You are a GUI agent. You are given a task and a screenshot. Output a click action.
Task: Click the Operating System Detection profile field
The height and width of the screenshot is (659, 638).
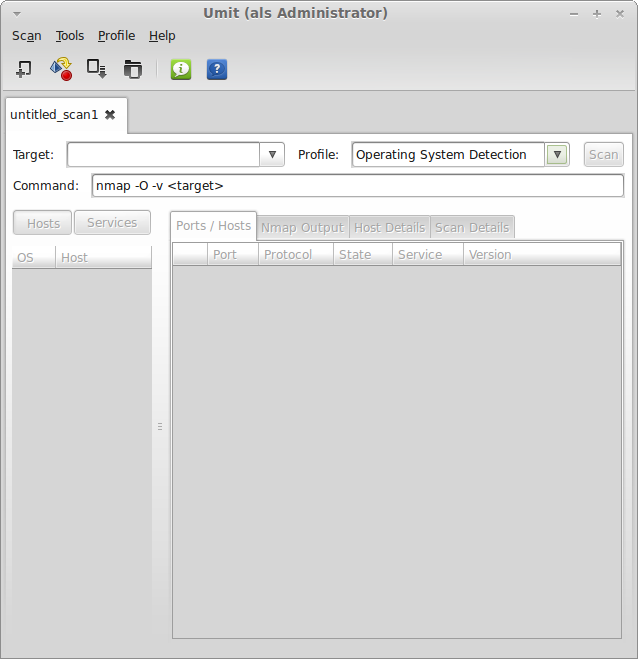point(448,155)
